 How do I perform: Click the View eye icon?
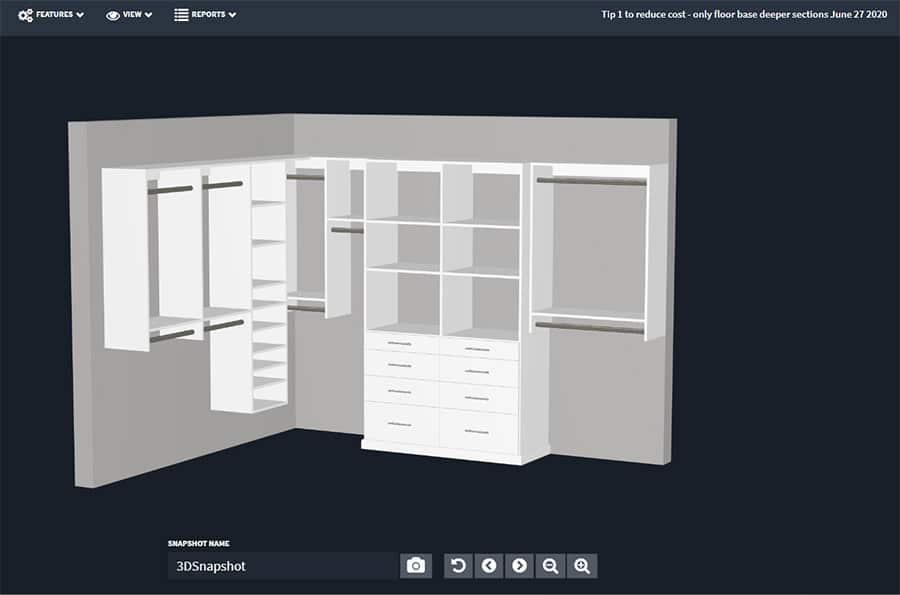pos(112,15)
